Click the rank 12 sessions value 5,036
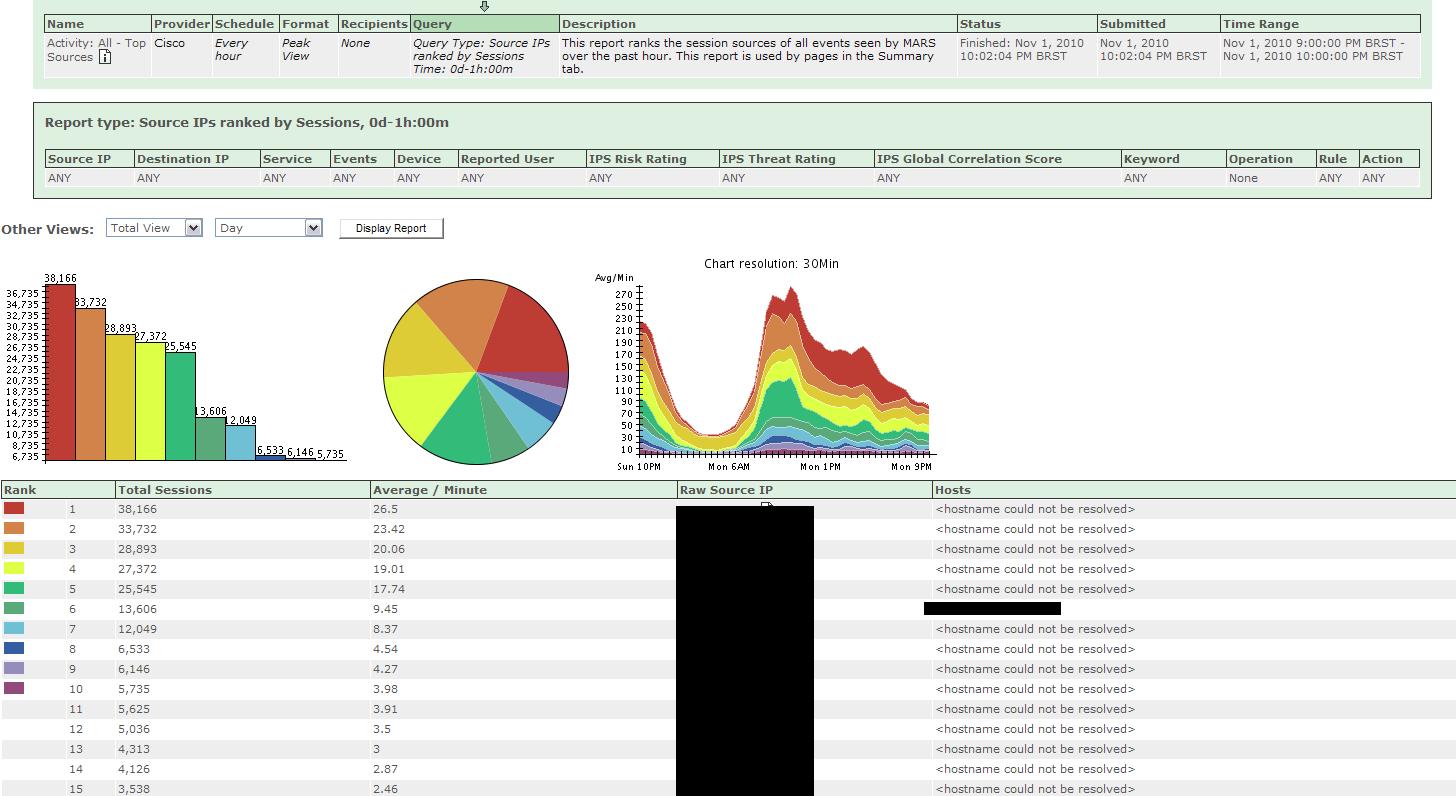Image resolution: width=1456 pixels, height=796 pixels. click(x=134, y=729)
